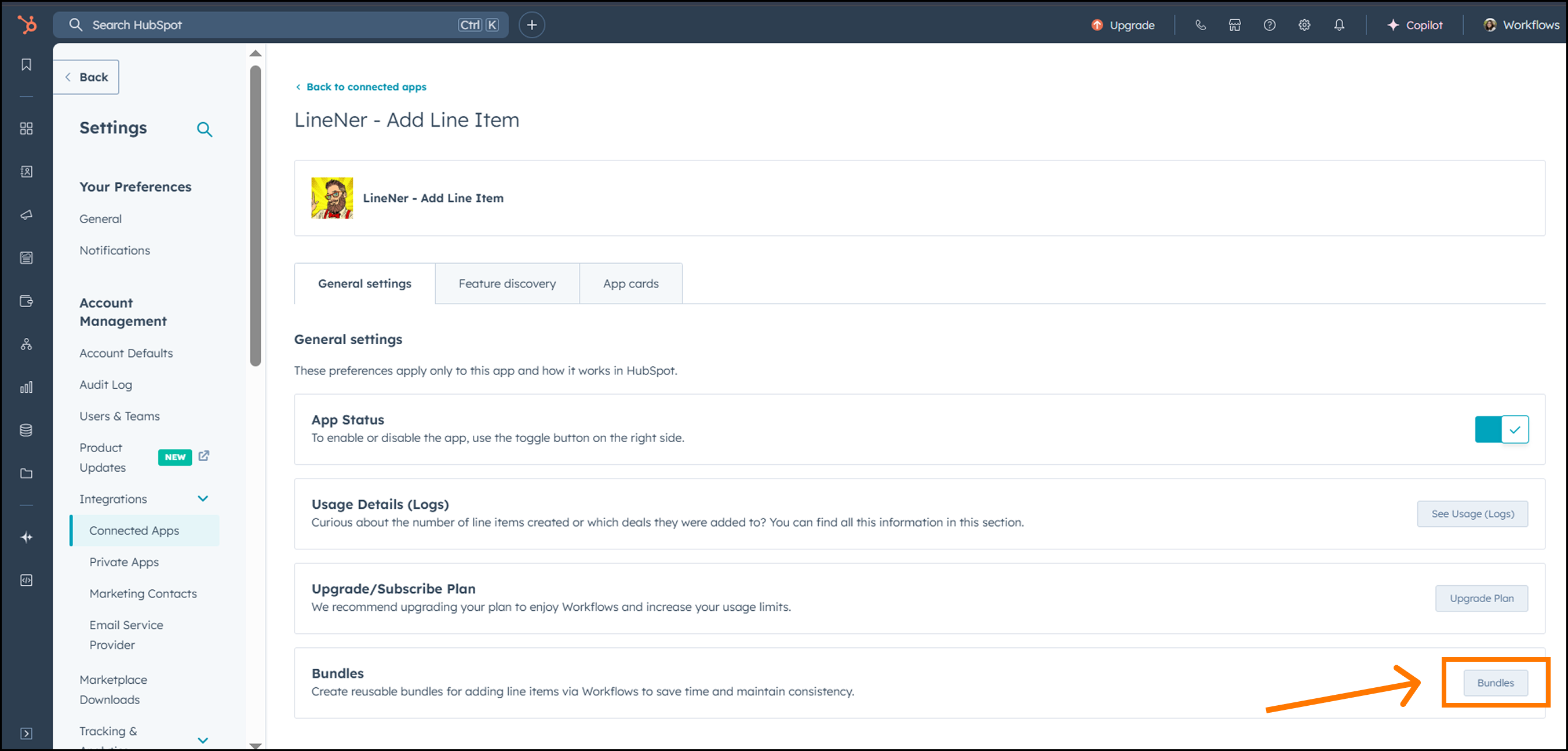Open the marketplace storefront icon
The height and width of the screenshot is (751, 1568).
click(x=1234, y=25)
